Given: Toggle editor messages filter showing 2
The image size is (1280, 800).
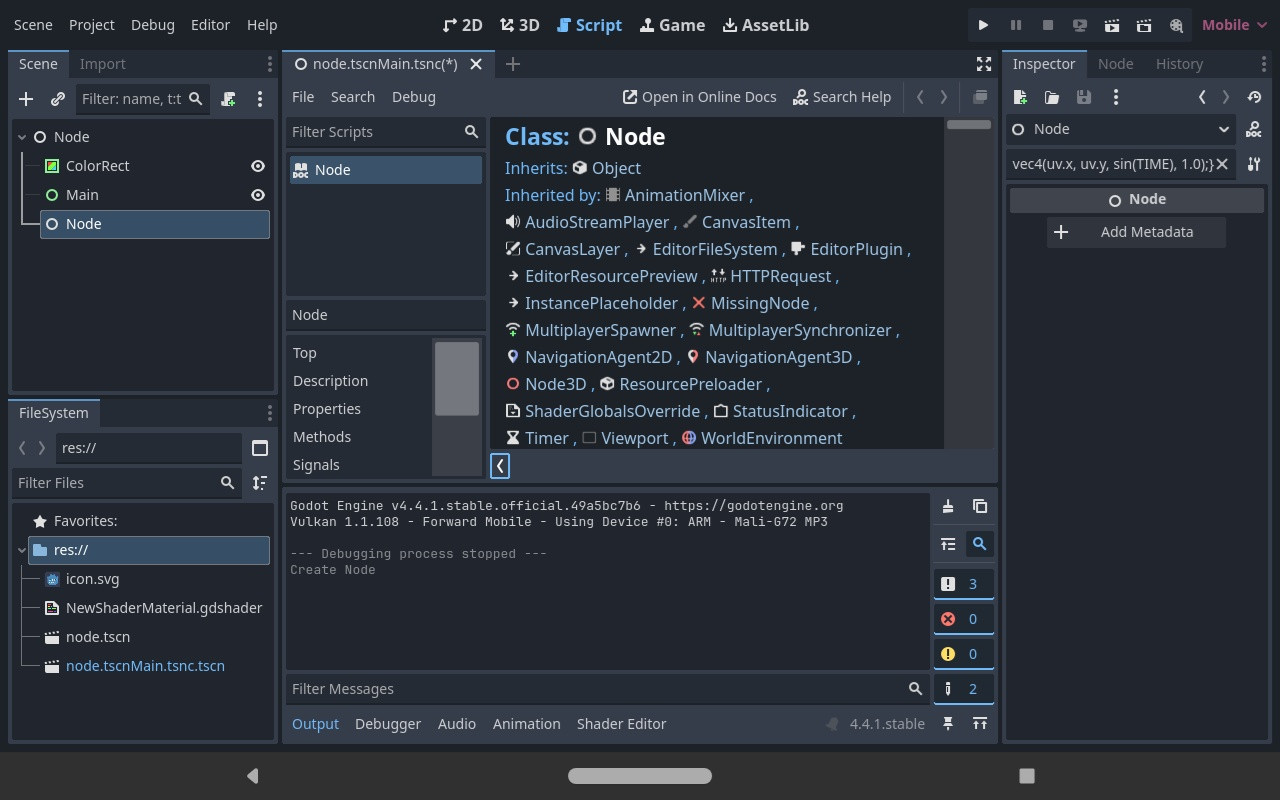Looking at the screenshot, I should [x=964, y=689].
